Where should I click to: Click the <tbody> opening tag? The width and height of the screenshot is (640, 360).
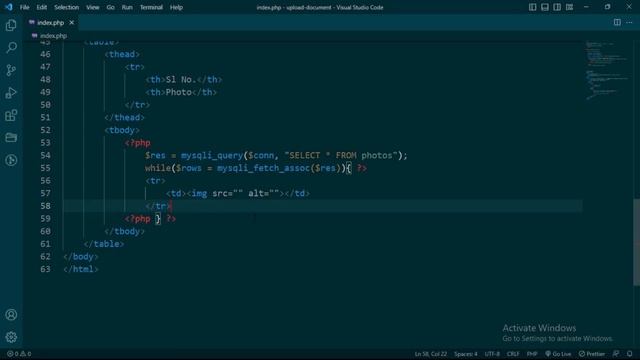pos(122,130)
